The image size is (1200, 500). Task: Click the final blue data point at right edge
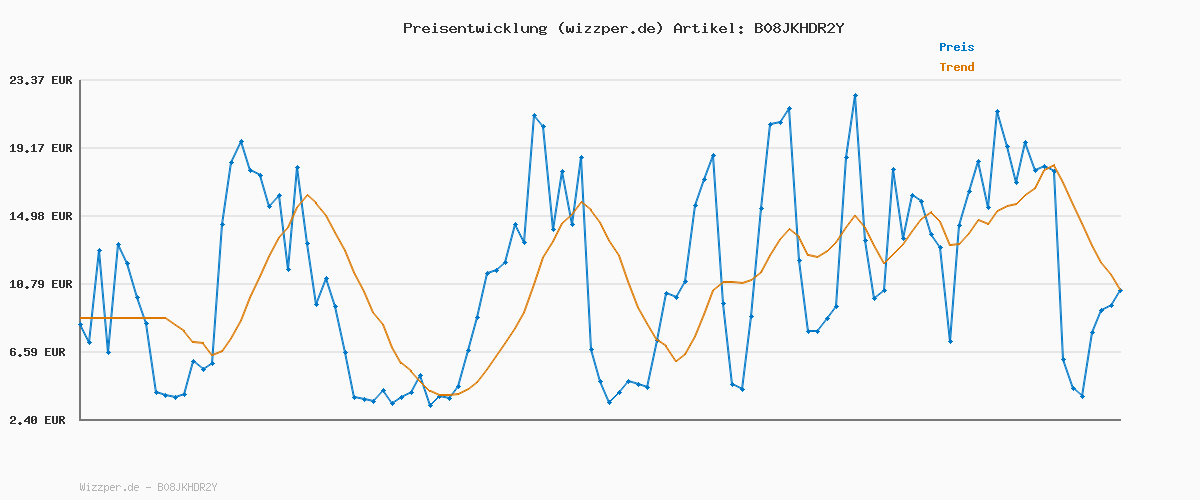(1120, 290)
